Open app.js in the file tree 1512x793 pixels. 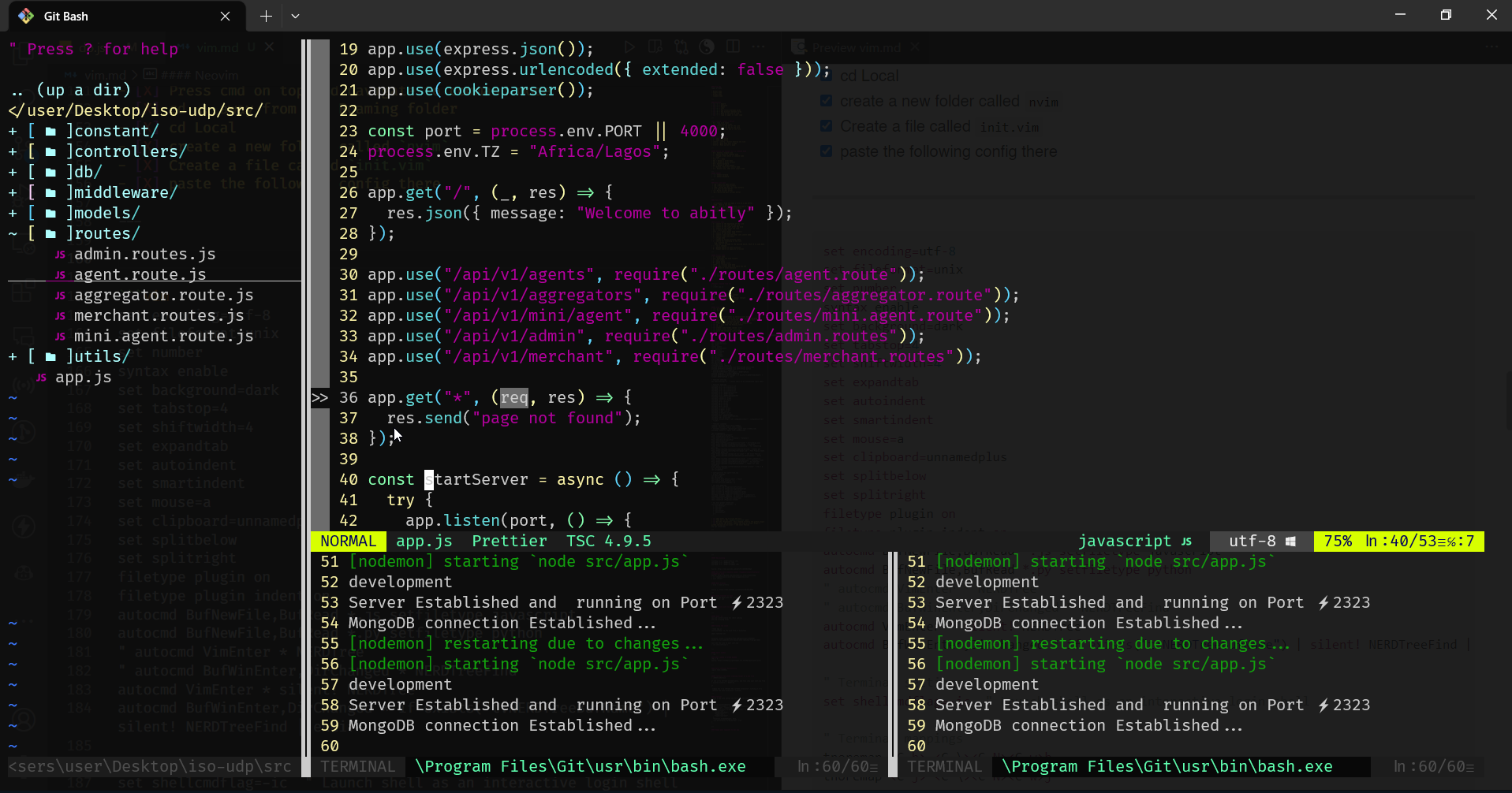(x=83, y=378)
